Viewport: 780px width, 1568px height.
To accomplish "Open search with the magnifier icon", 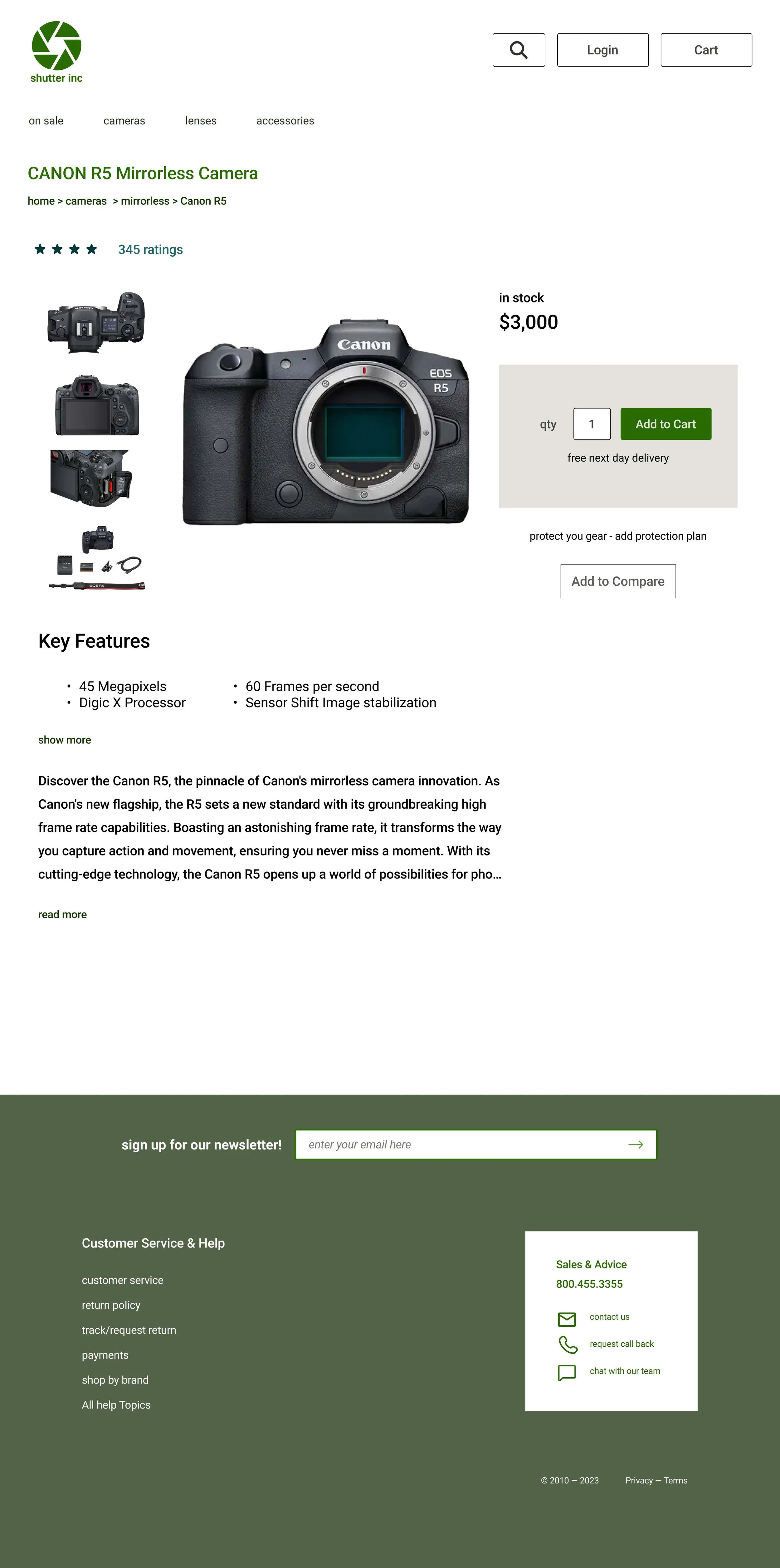I will coord(518,50).
